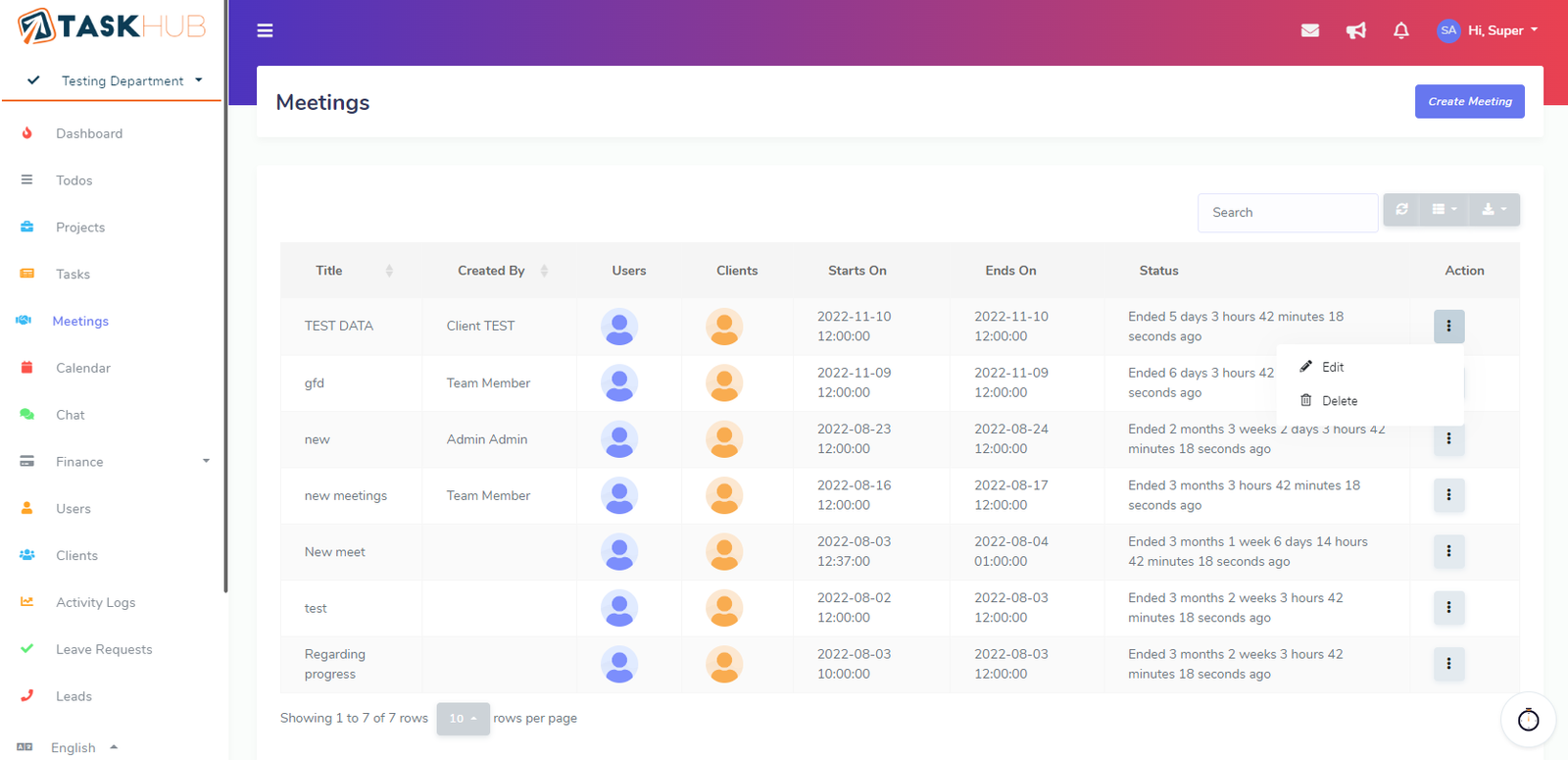Image resolution: width=1568 pixels, height=760 pixels.
Task: Open the rows per page dropdown
Action: coord(463,719)
